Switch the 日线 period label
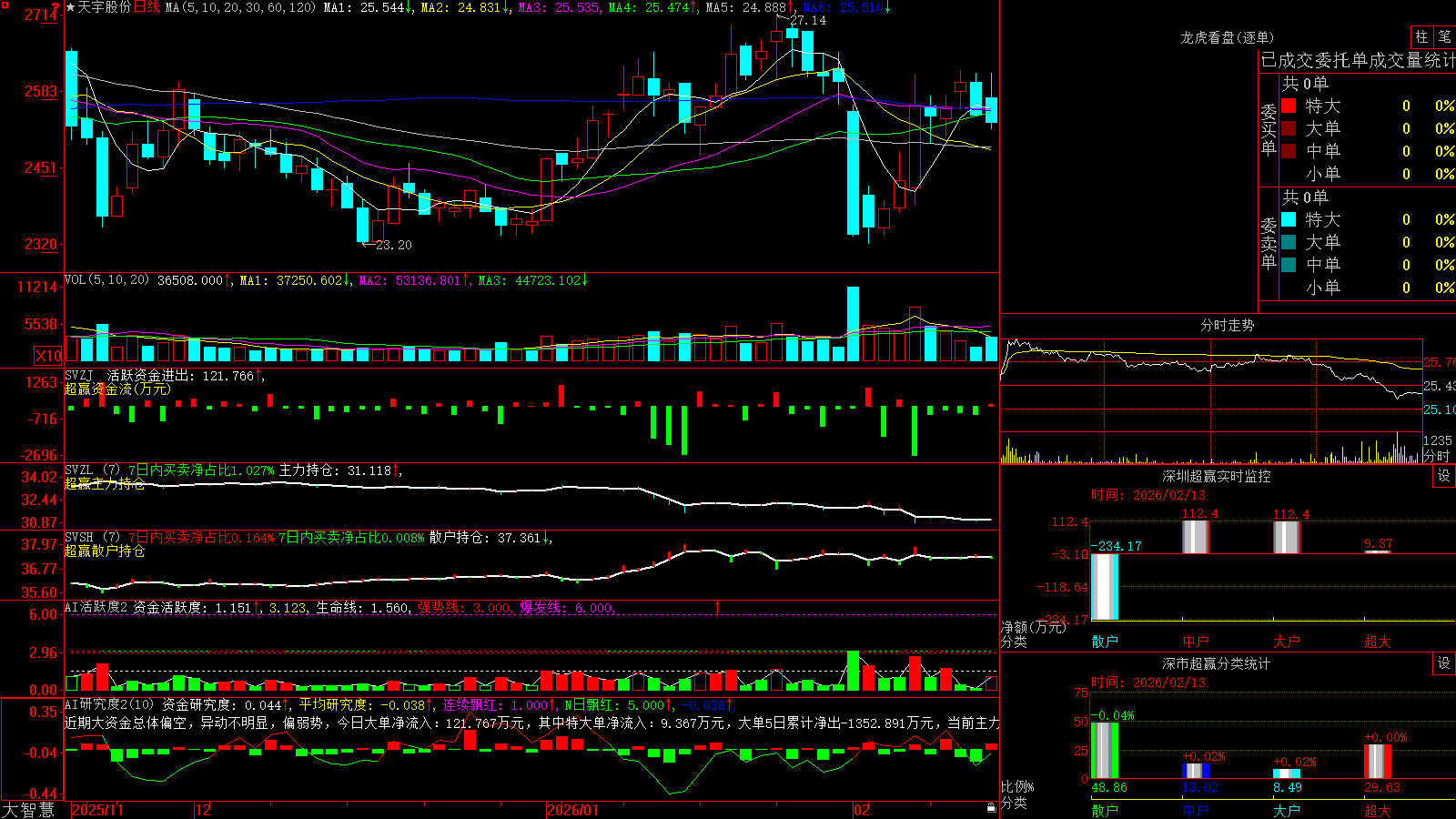This screenshot has height=819, width=1456. (147, 7)
